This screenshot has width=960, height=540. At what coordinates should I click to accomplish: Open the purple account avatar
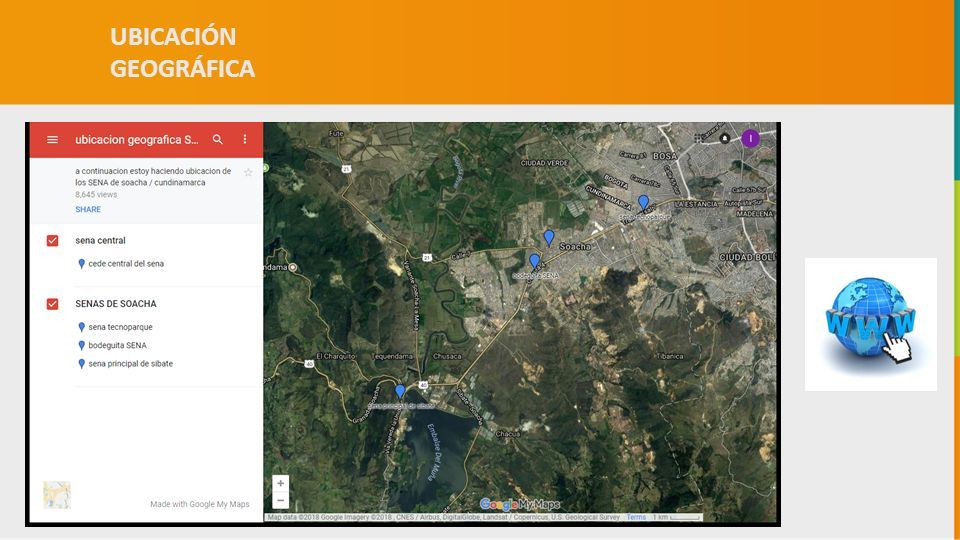pyautogui.click(x=751, y=139)
